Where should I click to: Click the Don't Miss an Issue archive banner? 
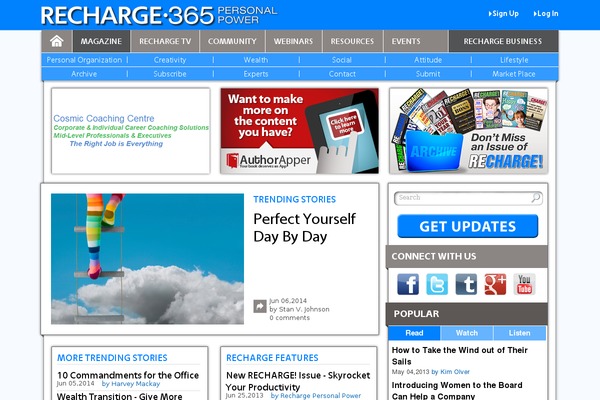(469, 131)
